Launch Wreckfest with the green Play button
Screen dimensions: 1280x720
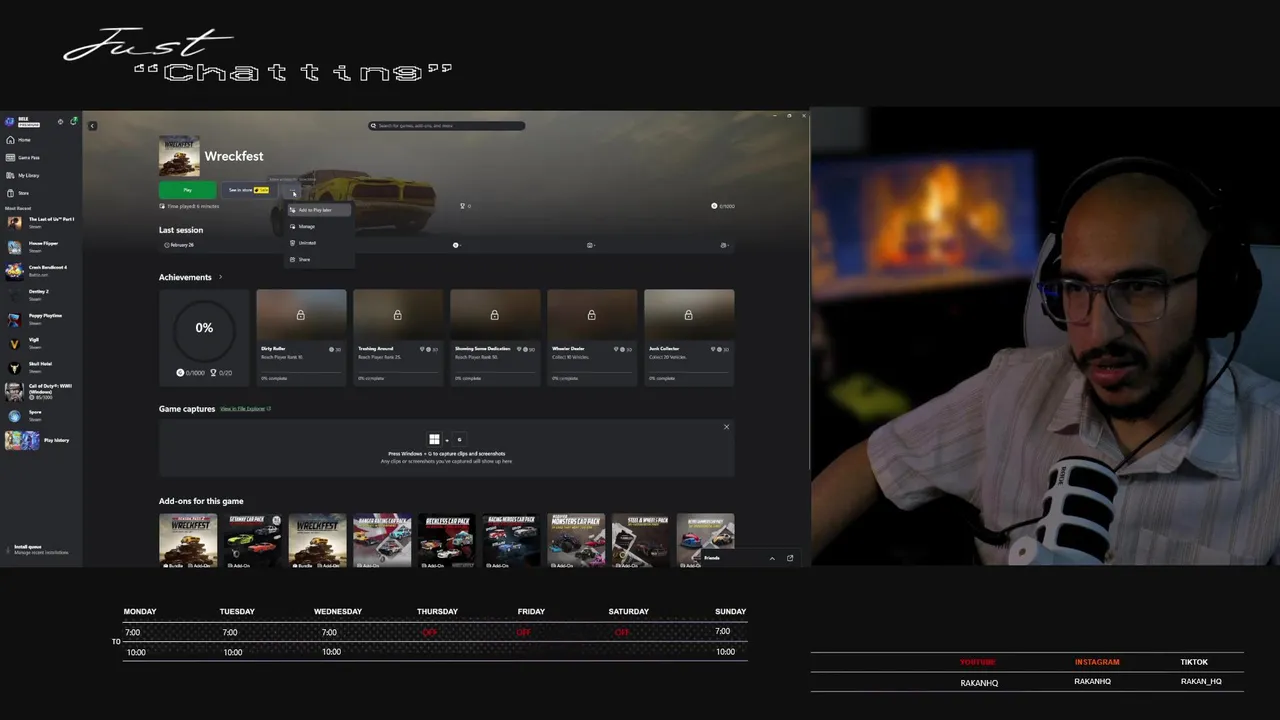(x=187, y=190)
